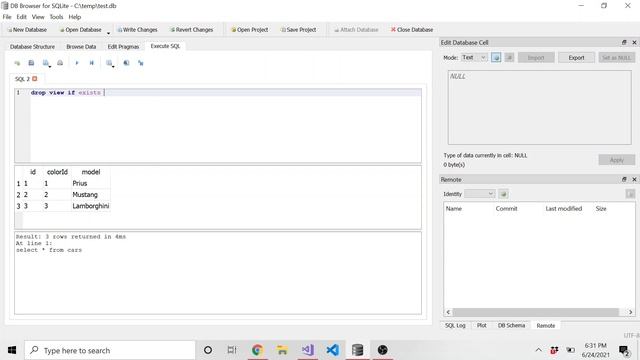The width and height of the screenshot is (640, 360).
Task: Click the SQL editor text line
Action: (226, 93)
